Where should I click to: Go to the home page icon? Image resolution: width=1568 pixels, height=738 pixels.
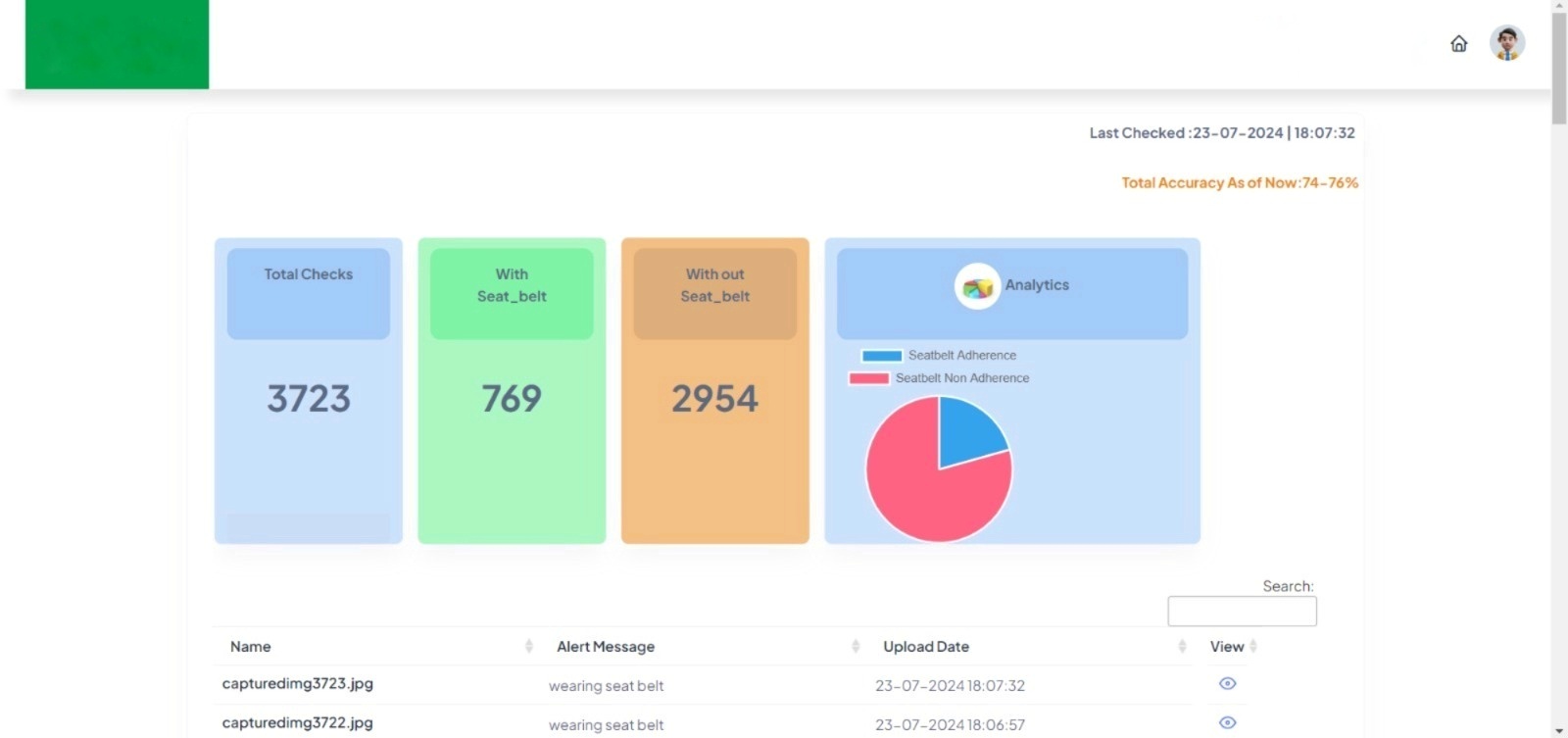tap(1458, 44)
